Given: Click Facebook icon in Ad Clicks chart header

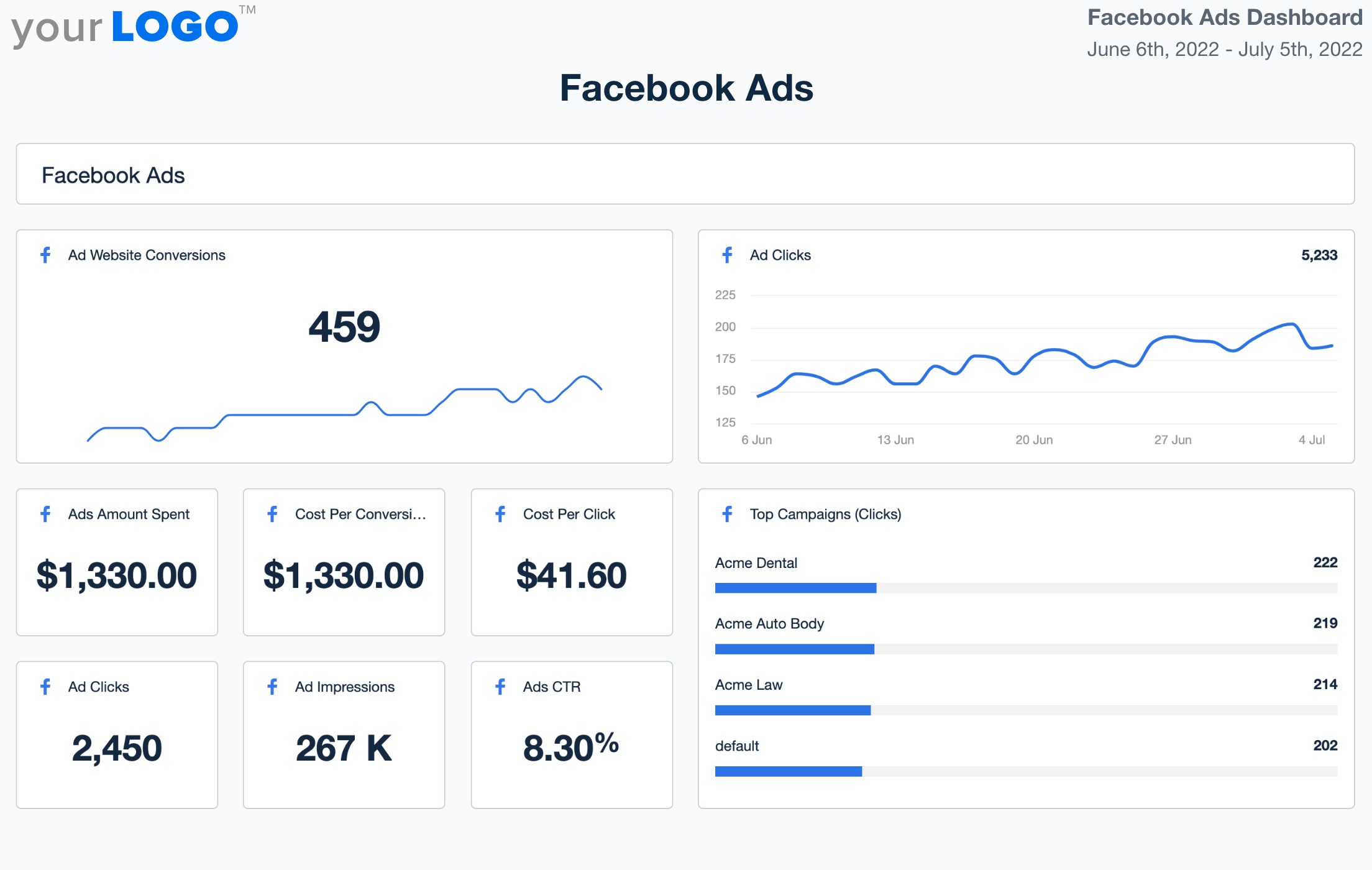Looking at the screenshot, I should pyautogui.click(x=727, y=255).
